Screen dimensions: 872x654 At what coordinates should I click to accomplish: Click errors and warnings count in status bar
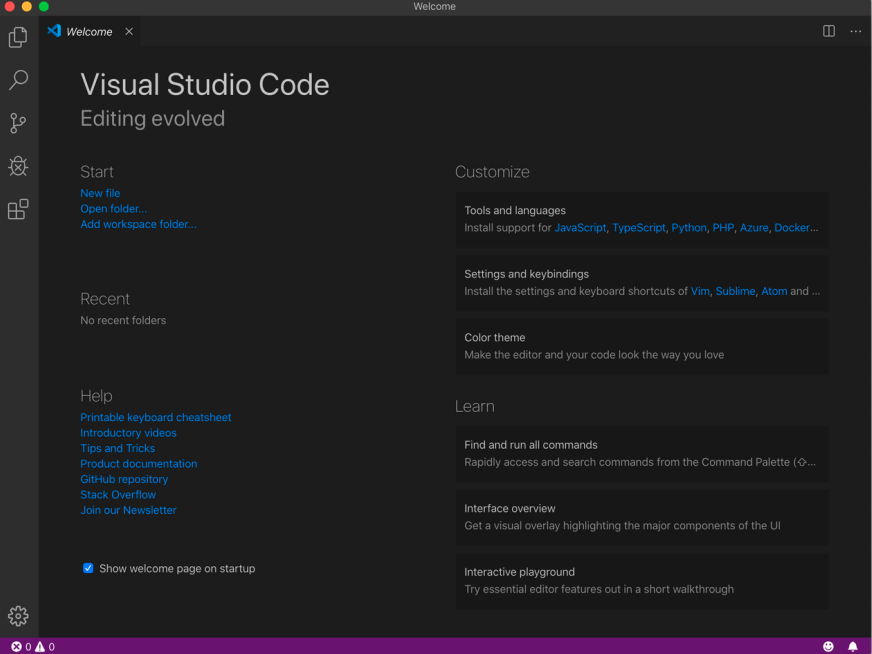[32, 646]
